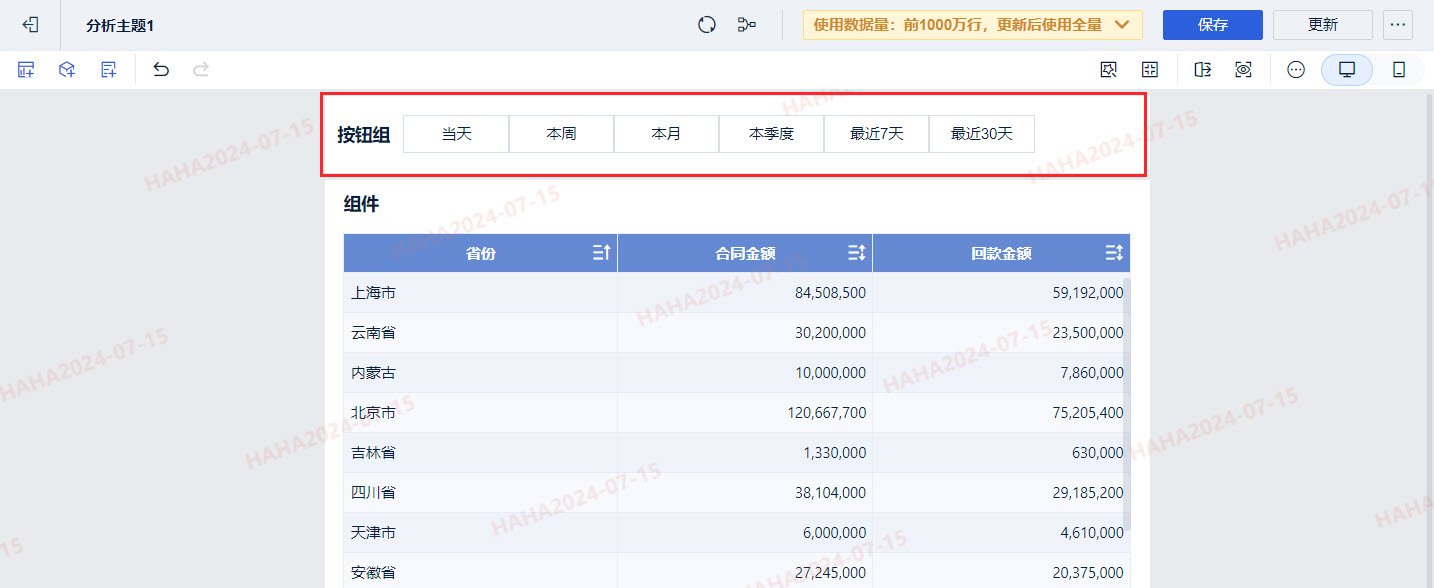Viewport: 1434px width, 588px height.
Task: Undo the last action
Action: point(161,70)
